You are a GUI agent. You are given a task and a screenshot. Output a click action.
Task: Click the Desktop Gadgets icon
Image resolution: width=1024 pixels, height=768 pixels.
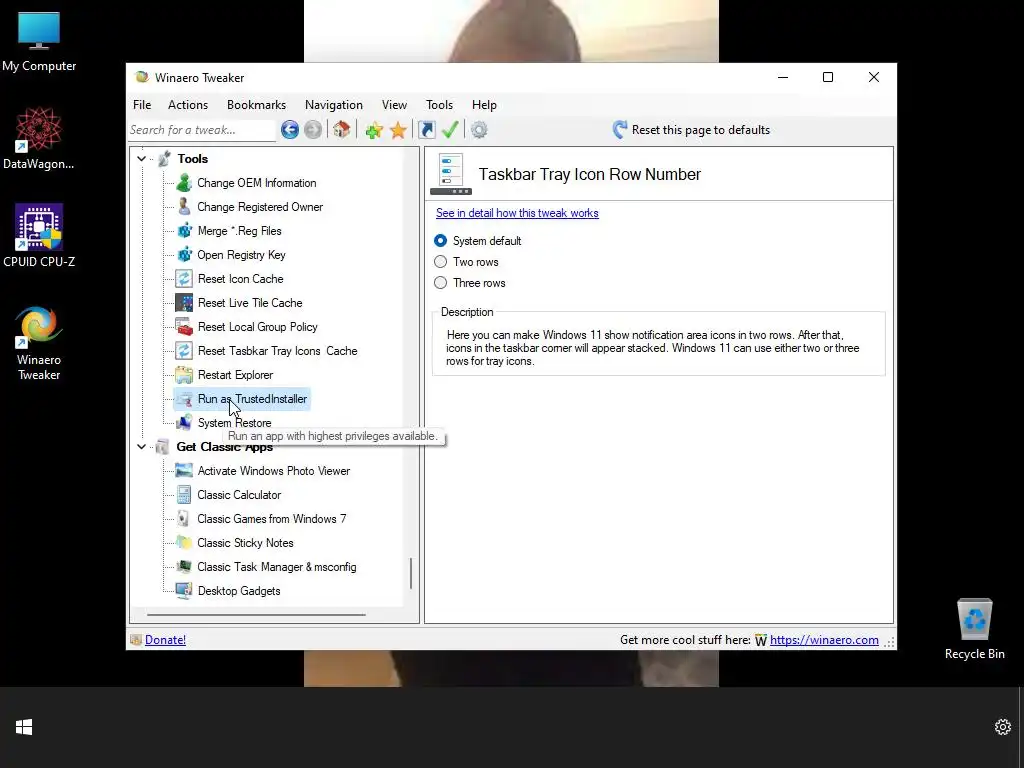click(184, 591)
